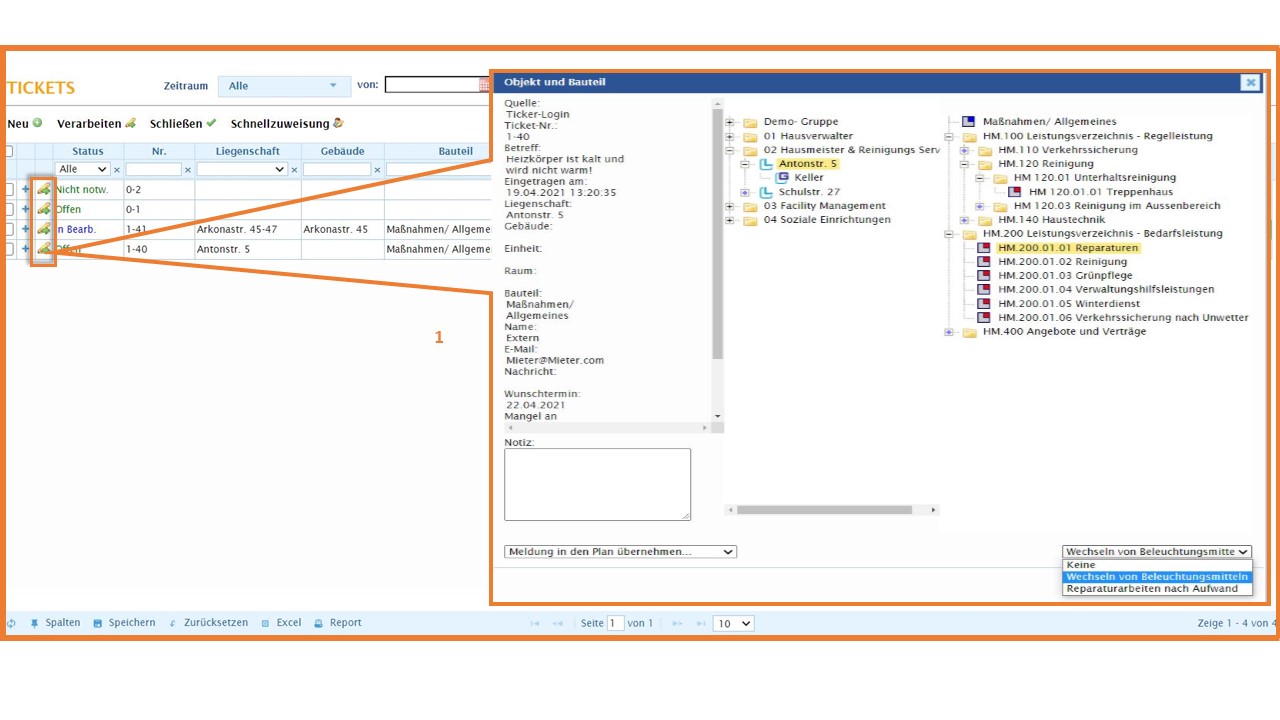1280x720 pixels.
Task: Click the Spalten pin icon
Action: click(x=34, y=623)
